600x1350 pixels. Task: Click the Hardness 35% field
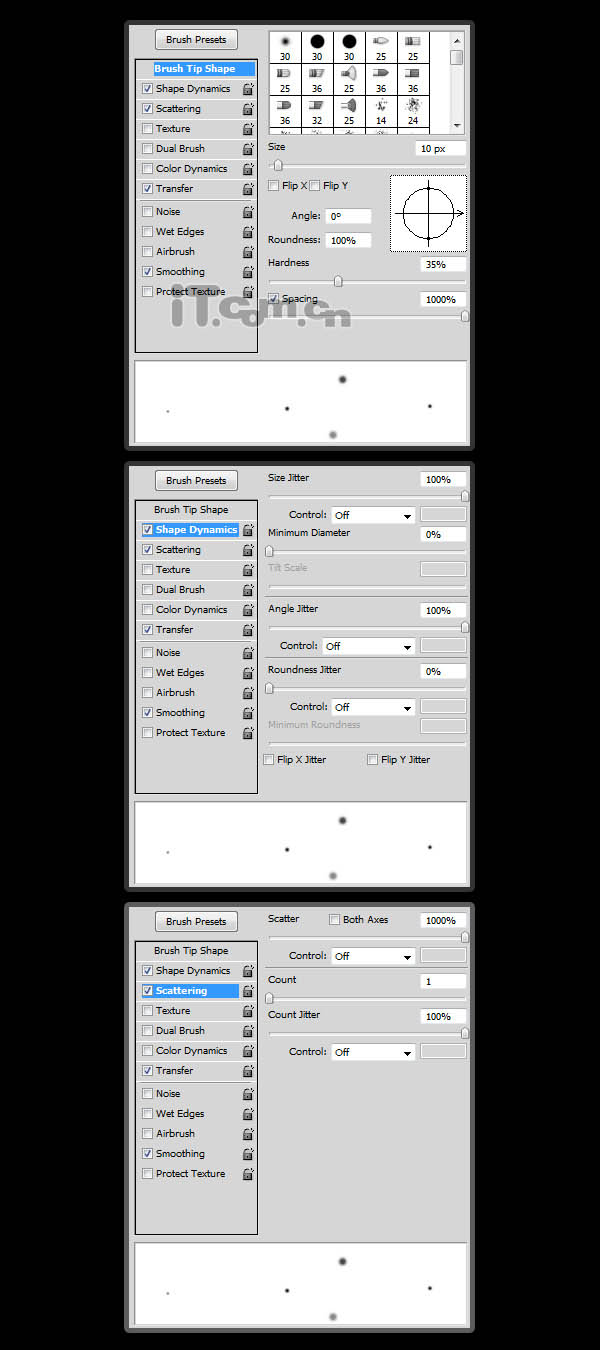point(443,266)
